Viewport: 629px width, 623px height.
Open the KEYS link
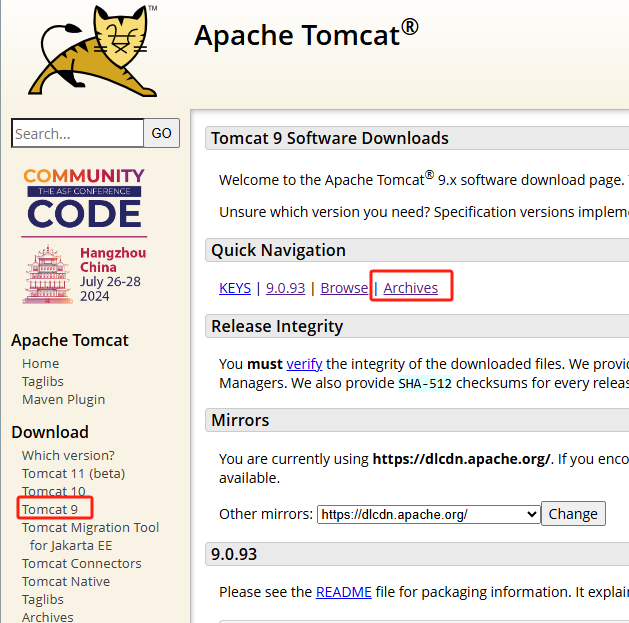[x=235, y=288]
